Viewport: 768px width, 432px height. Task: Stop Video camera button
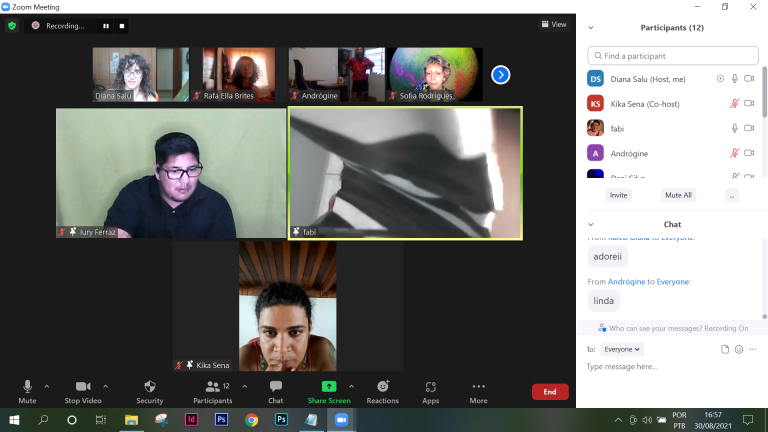pyautogui.click(x=83, y=392)
